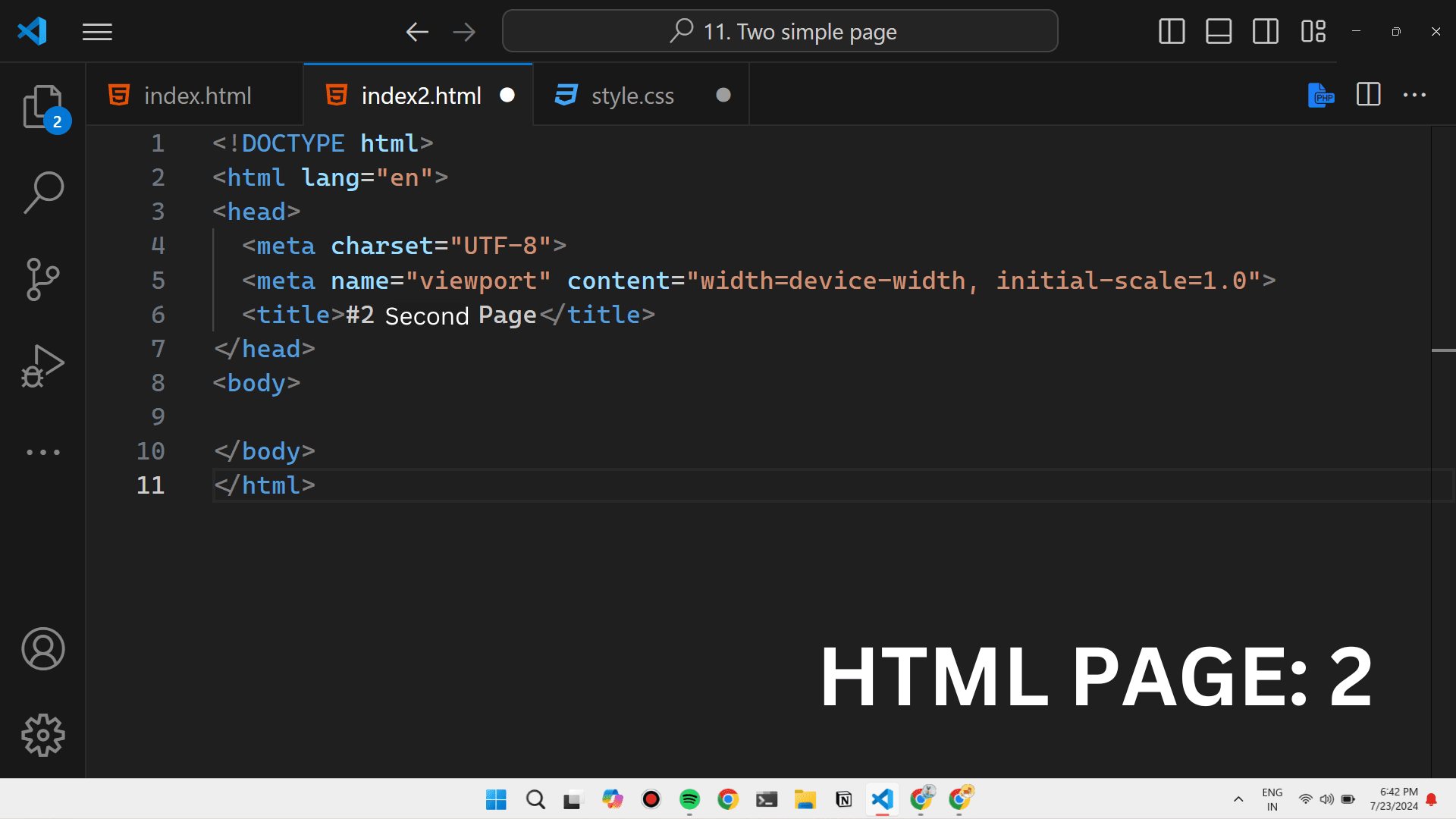Open Task View on taskbar
This screenshot has height=819, width=1456.
pos(573,799)
